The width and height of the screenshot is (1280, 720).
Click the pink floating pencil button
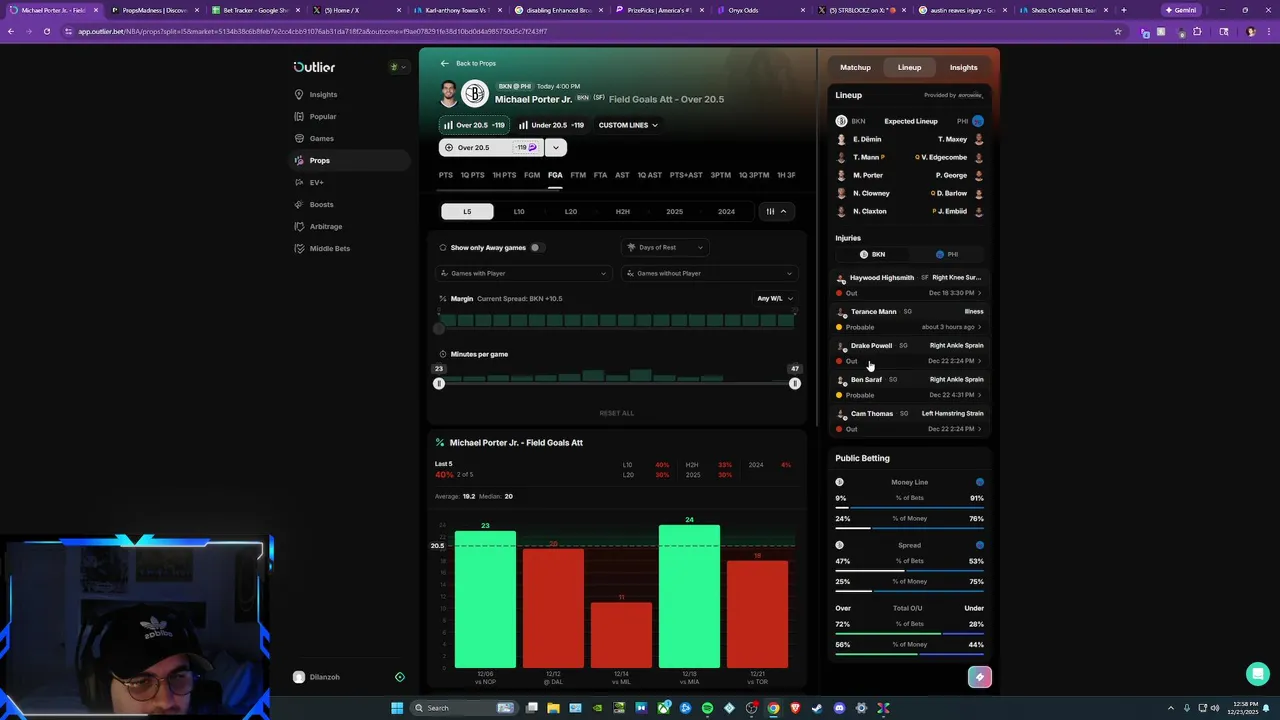980,677
